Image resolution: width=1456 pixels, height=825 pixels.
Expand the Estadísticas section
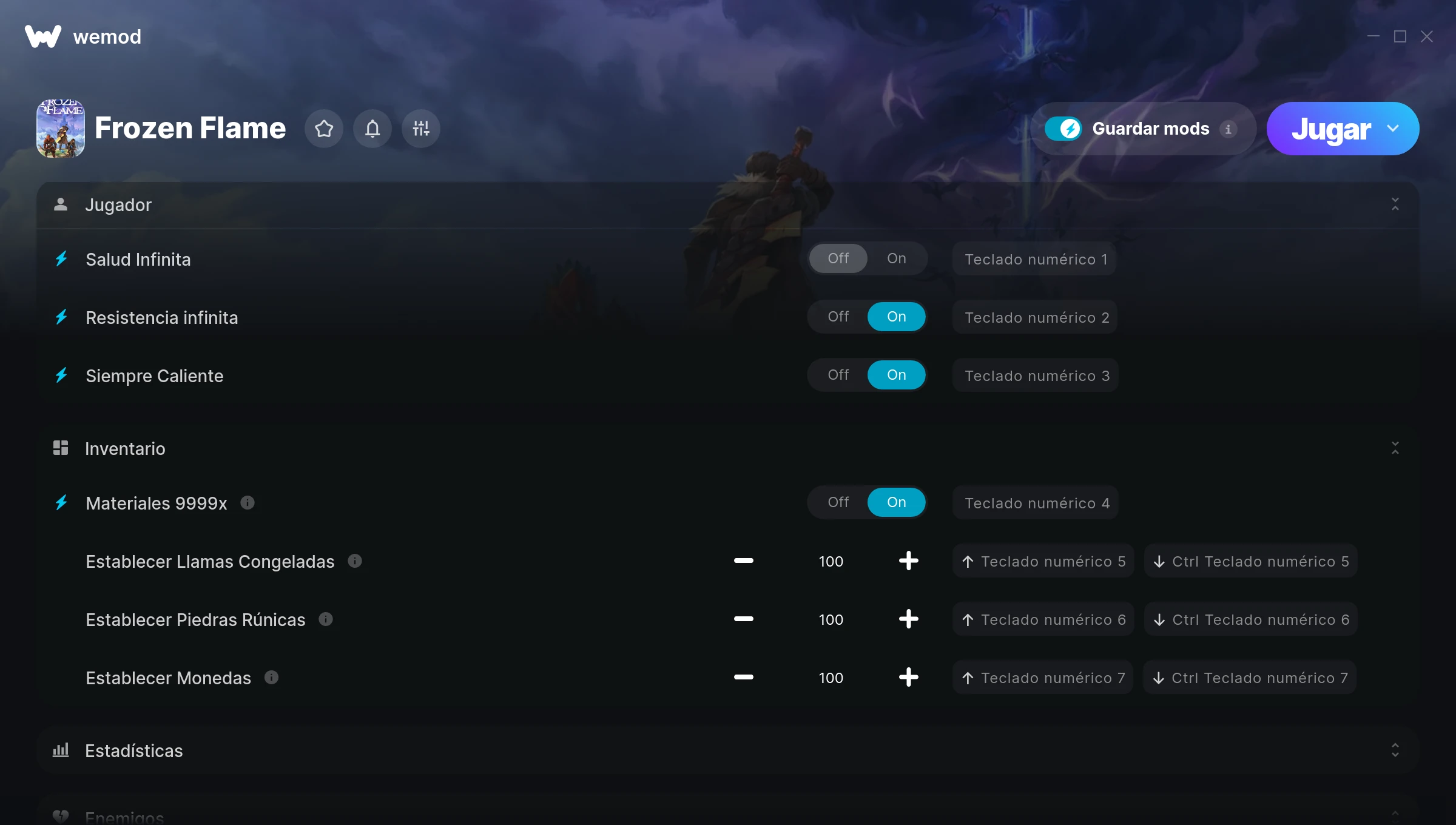click(x=1395, y=750)
